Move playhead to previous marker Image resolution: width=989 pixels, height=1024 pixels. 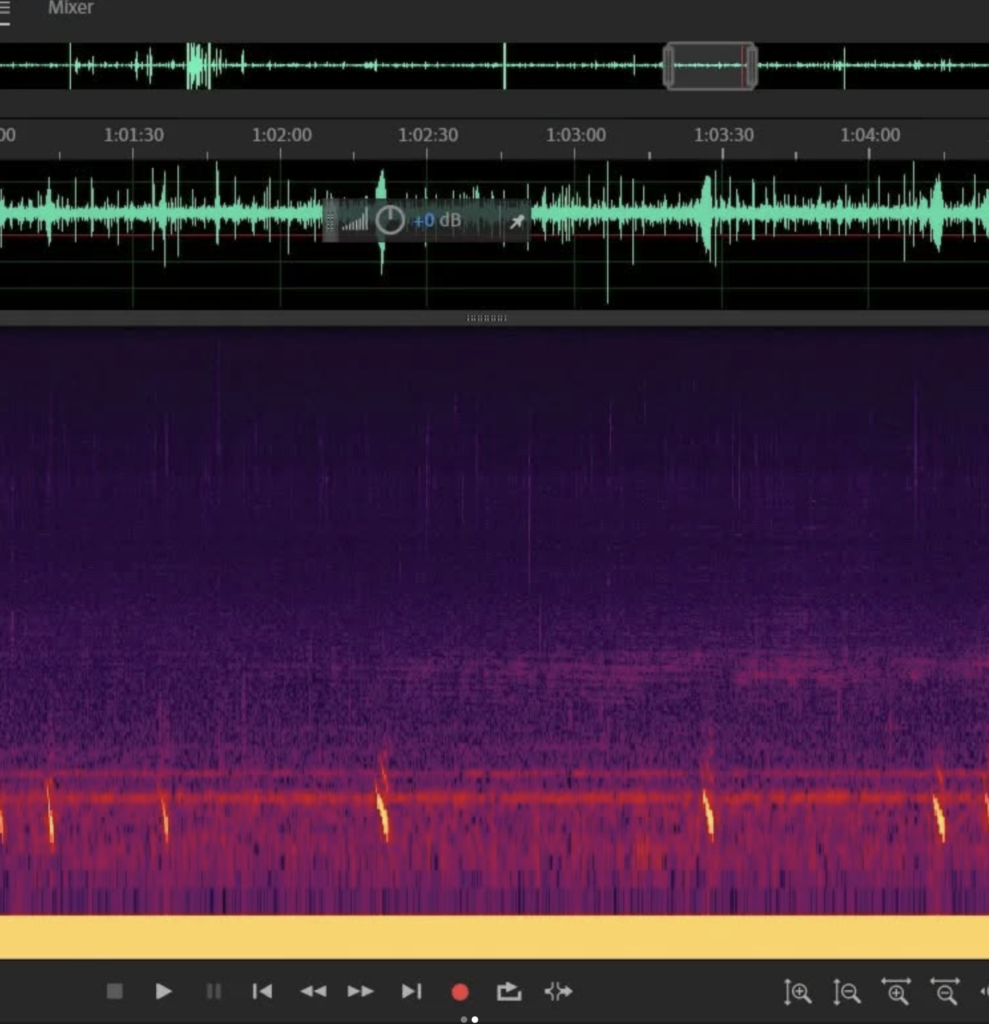pyautogui.click(x=262, y=991)
